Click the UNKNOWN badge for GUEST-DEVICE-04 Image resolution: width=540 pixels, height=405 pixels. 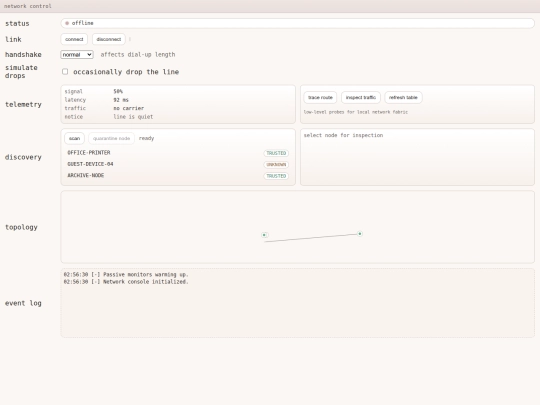276,165
